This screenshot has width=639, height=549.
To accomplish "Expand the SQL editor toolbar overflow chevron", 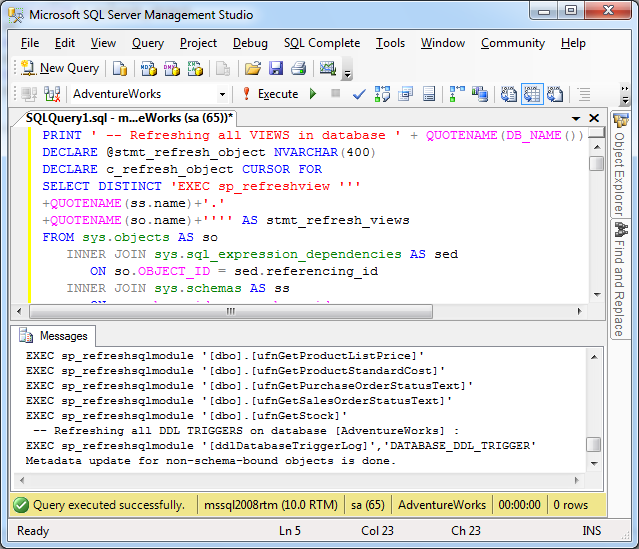I will coord(625,94).
